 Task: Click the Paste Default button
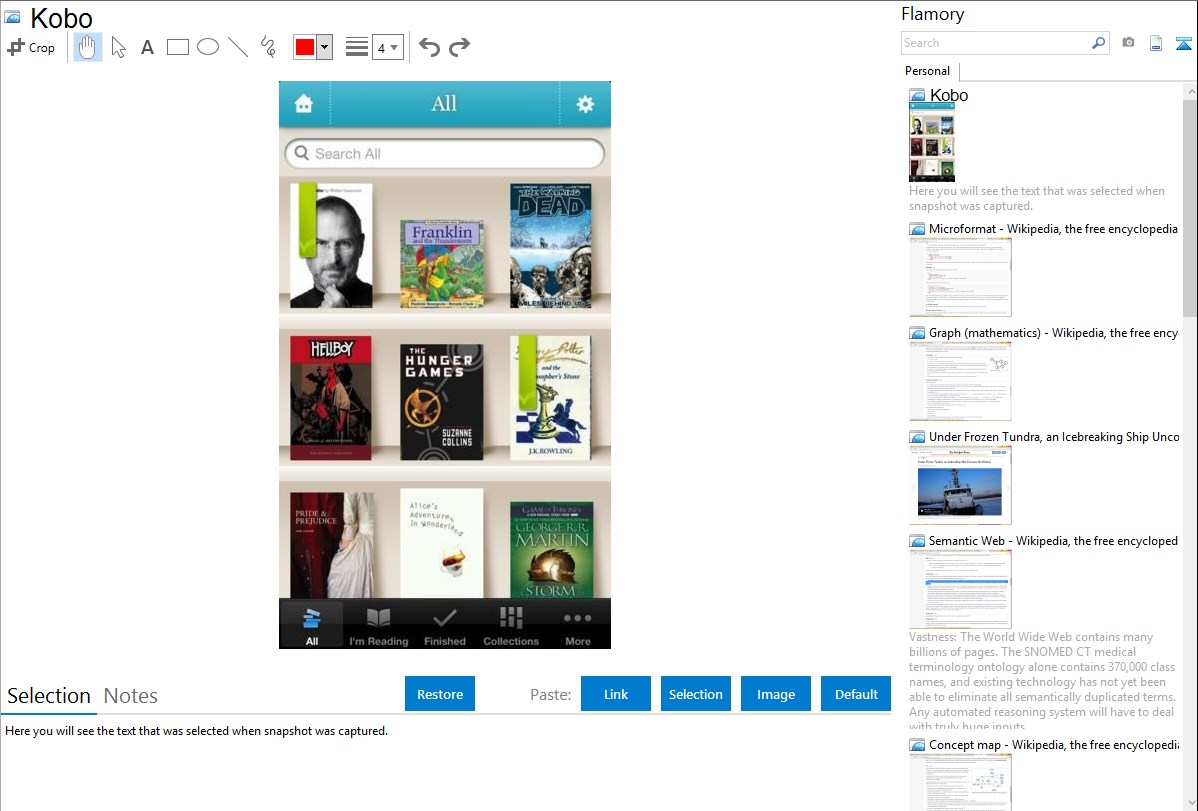click(x=856, y=694)
